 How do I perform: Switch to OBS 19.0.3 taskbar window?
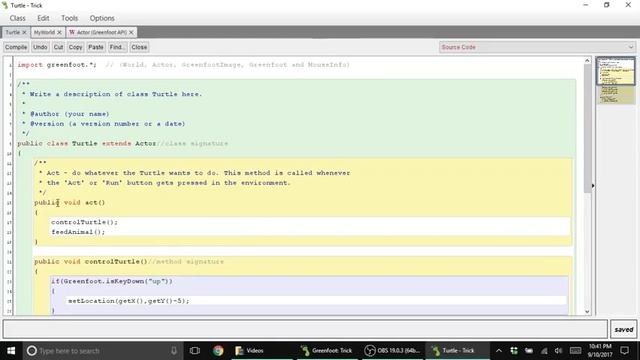pos(393,351)
